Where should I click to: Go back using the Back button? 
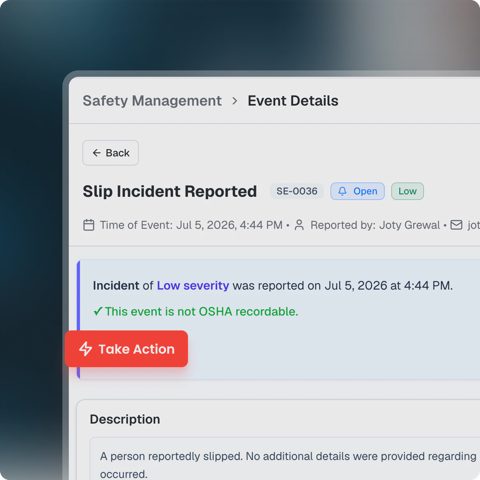pos(110,153)
